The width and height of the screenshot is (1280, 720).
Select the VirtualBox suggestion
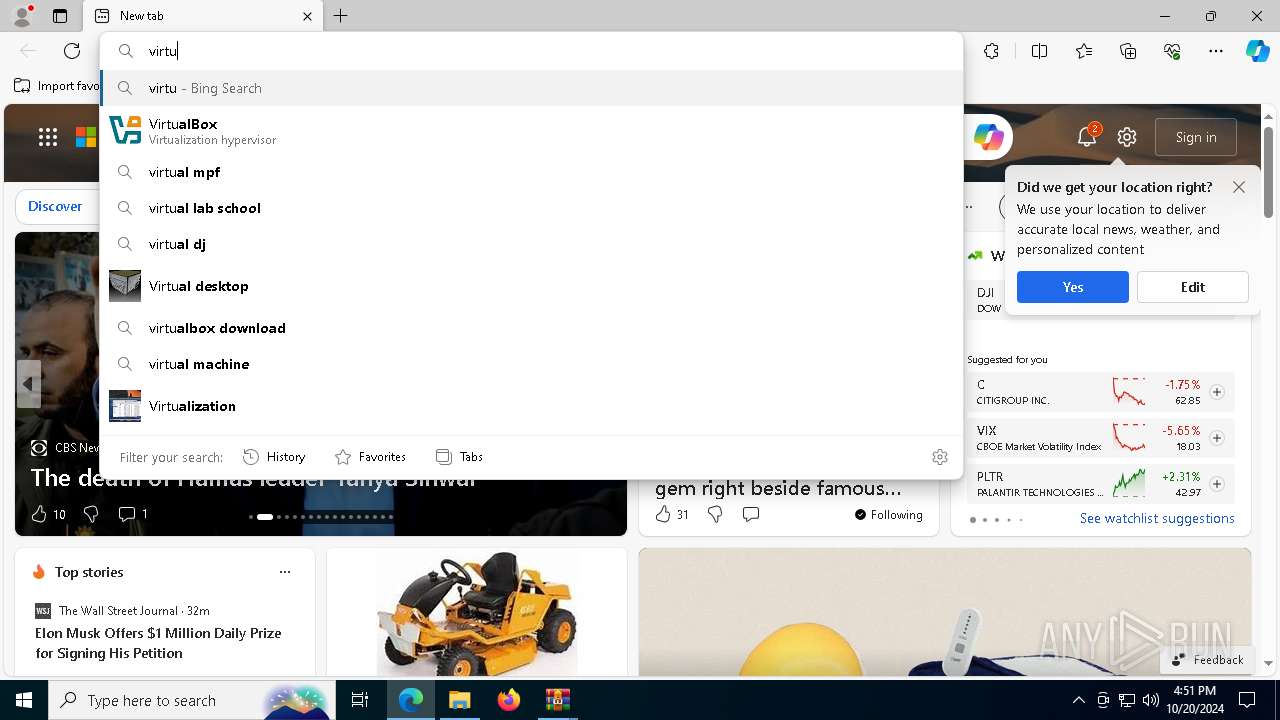click(531, 130)
